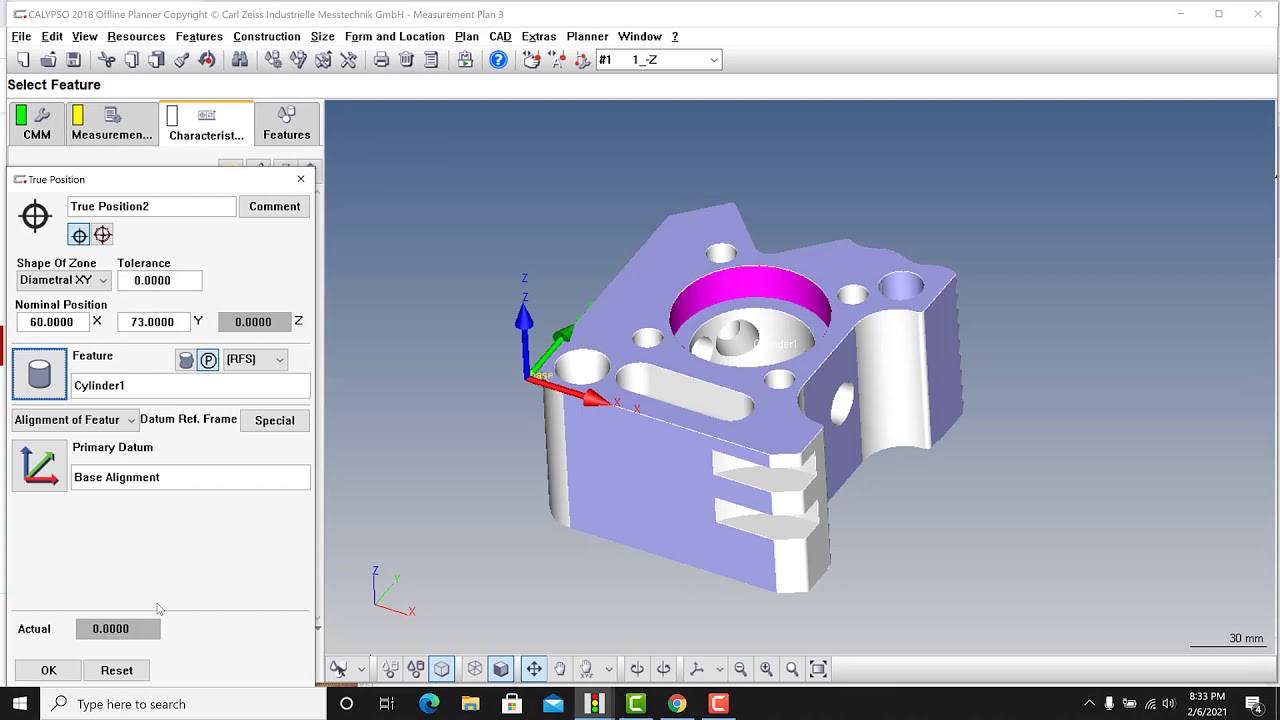Screen dimensions: 1280x720
Task: Open the Shape Of Zone Diametral XY dropdown
Action: point(62,281)
